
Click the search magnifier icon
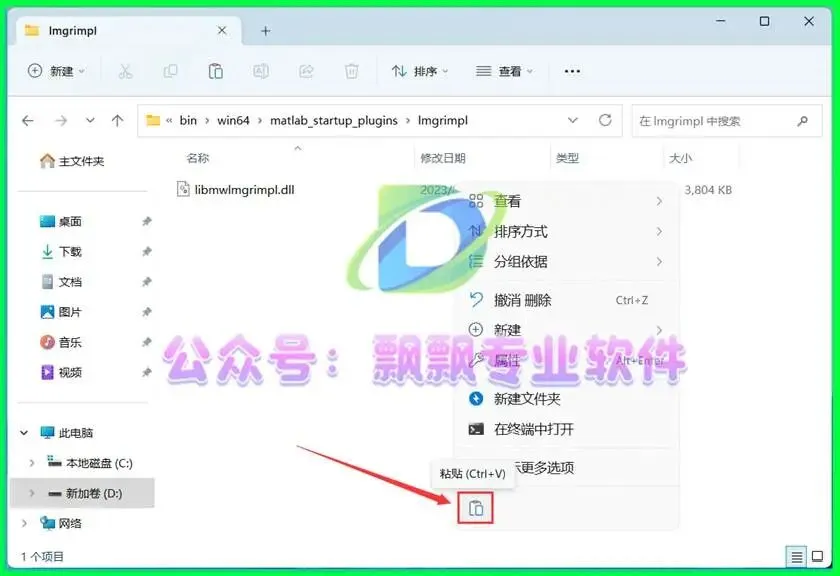802,121
